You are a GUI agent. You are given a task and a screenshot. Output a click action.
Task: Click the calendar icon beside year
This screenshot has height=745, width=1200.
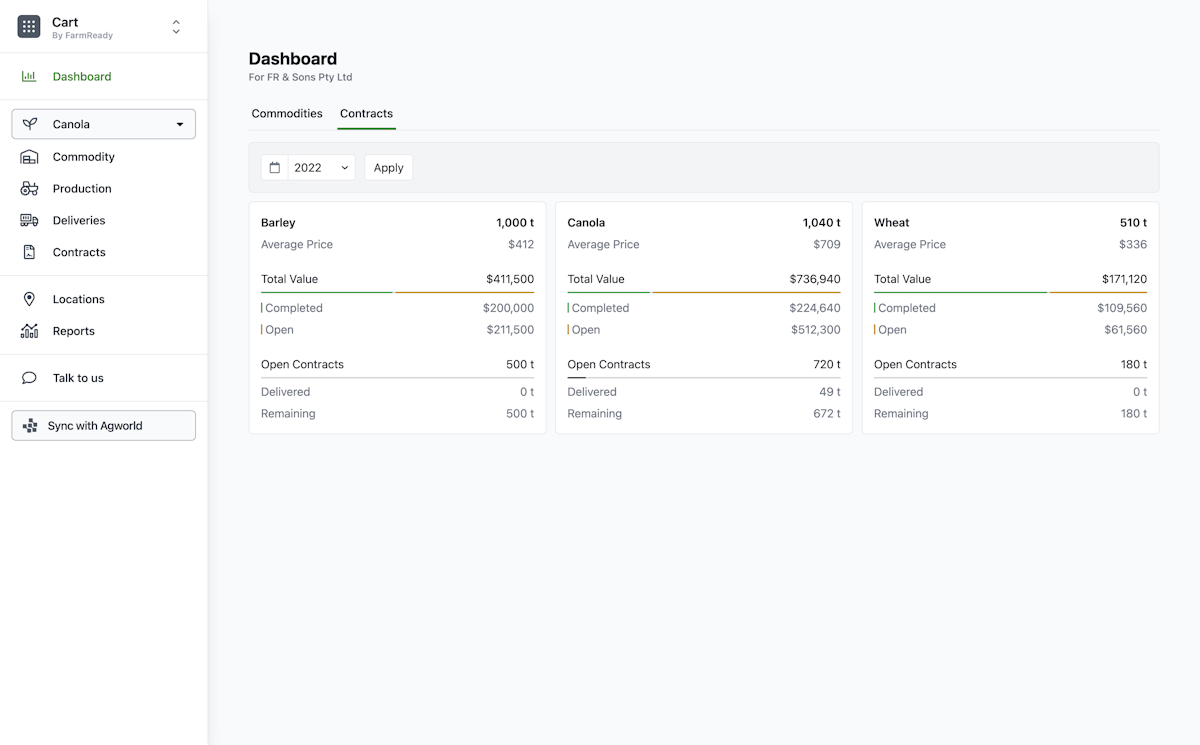(x=275, y=168)
